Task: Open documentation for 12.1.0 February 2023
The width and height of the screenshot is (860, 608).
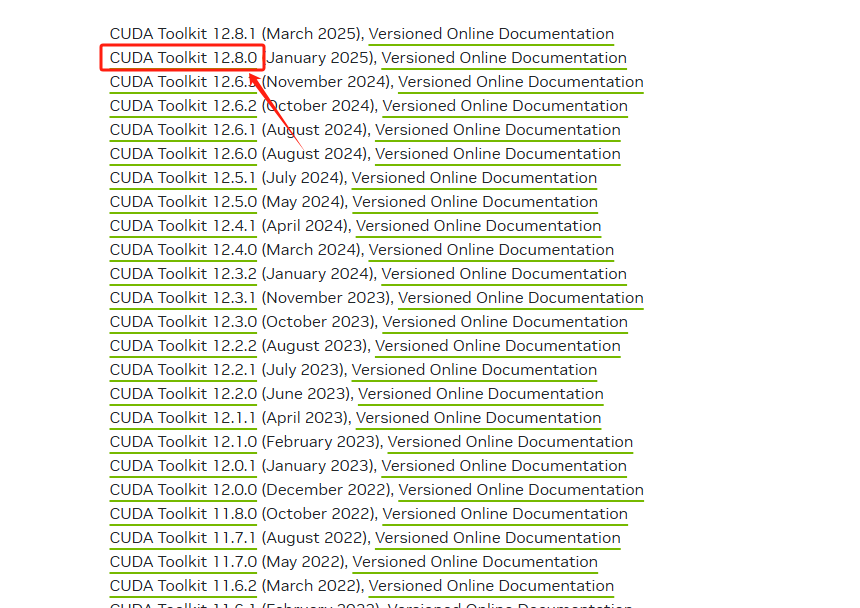Action: 510,442
